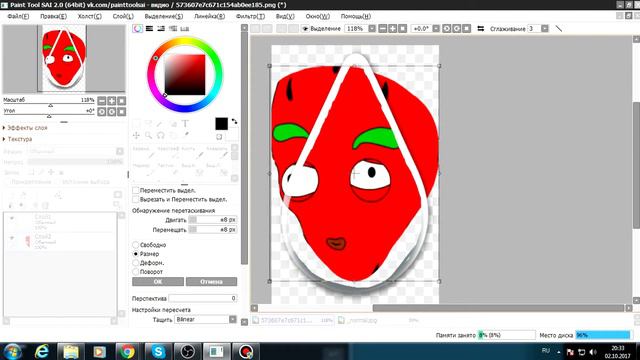Reset canvas rotation in the top toolbar
The image size is (640, 360).
click(467, 29)
